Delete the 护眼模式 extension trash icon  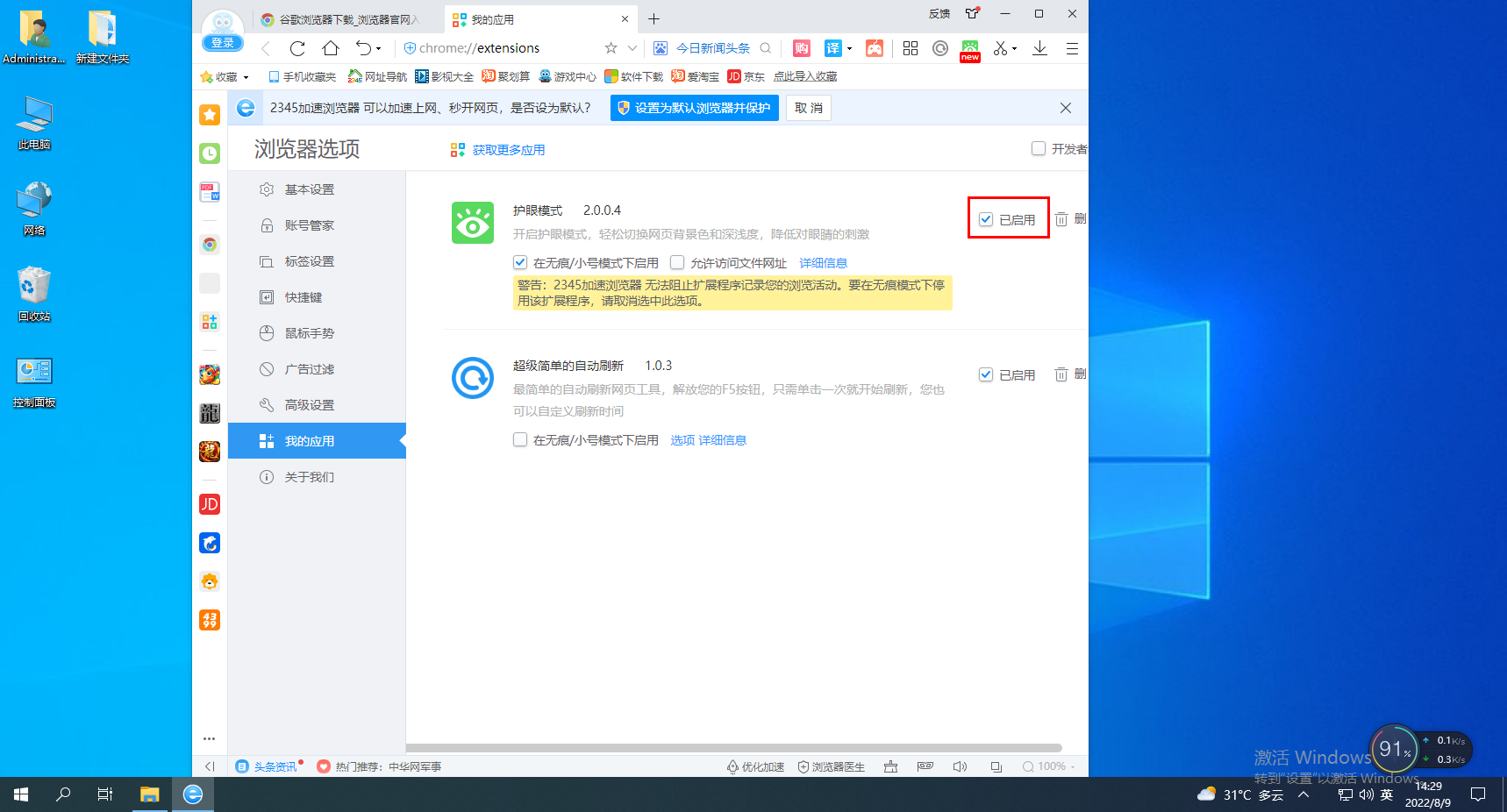pyautogui.click(x=1061, y=219)
